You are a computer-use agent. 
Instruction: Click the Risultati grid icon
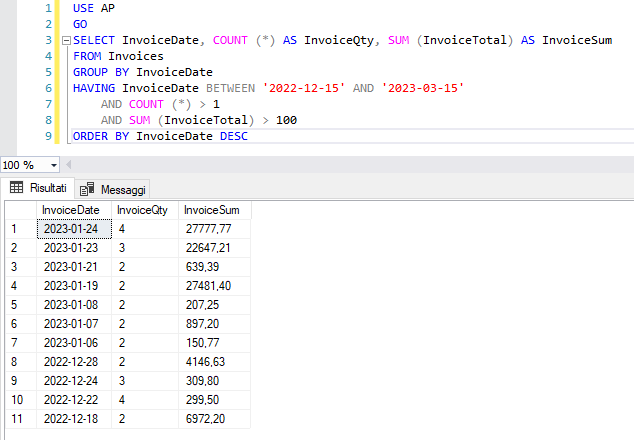click(16, 188)
